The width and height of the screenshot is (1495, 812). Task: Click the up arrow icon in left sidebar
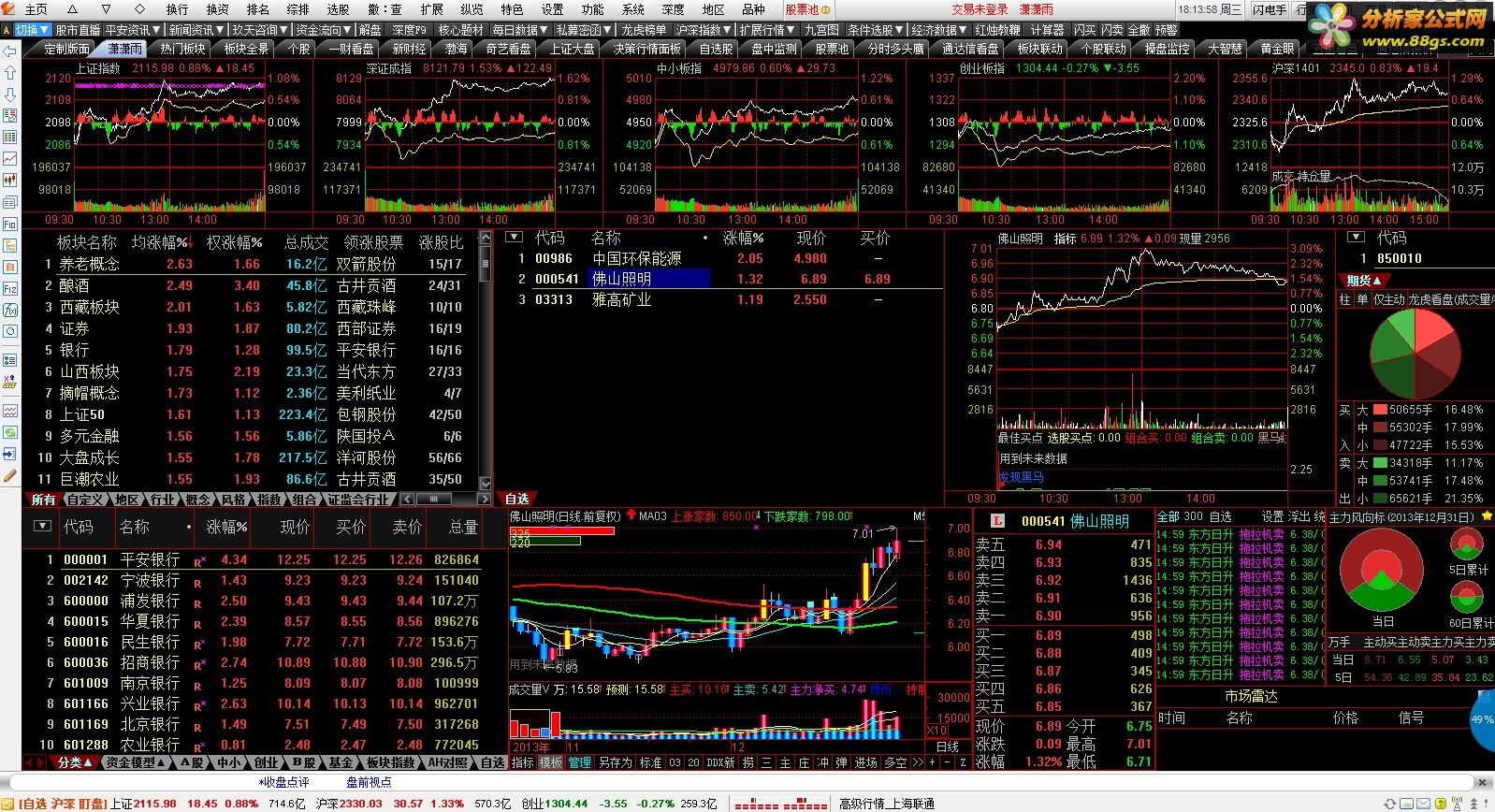click(10, 72)
